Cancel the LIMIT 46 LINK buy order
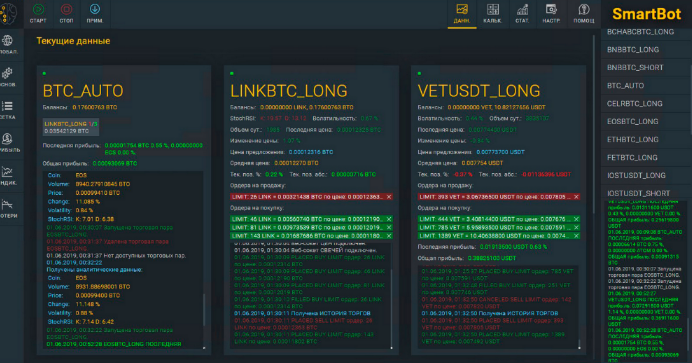This screenshot has height=363, width=692. pos(389,219)
